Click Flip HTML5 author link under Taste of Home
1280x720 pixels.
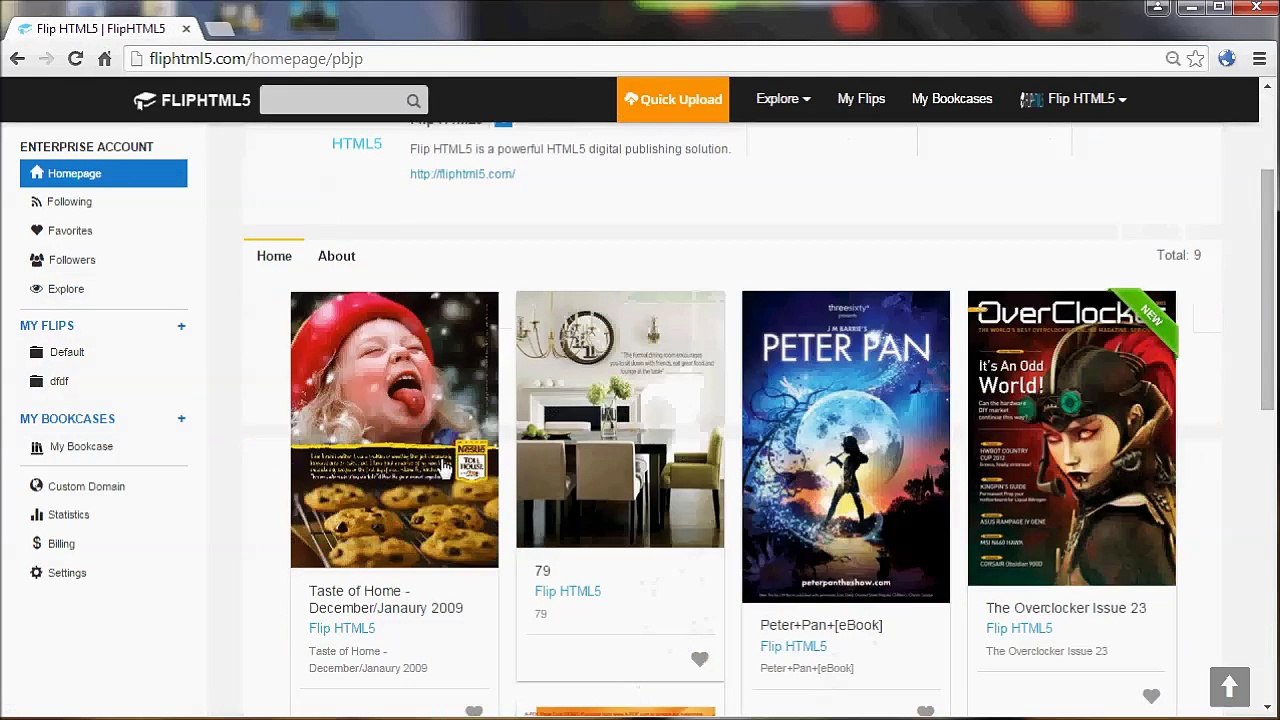[342, 628]
